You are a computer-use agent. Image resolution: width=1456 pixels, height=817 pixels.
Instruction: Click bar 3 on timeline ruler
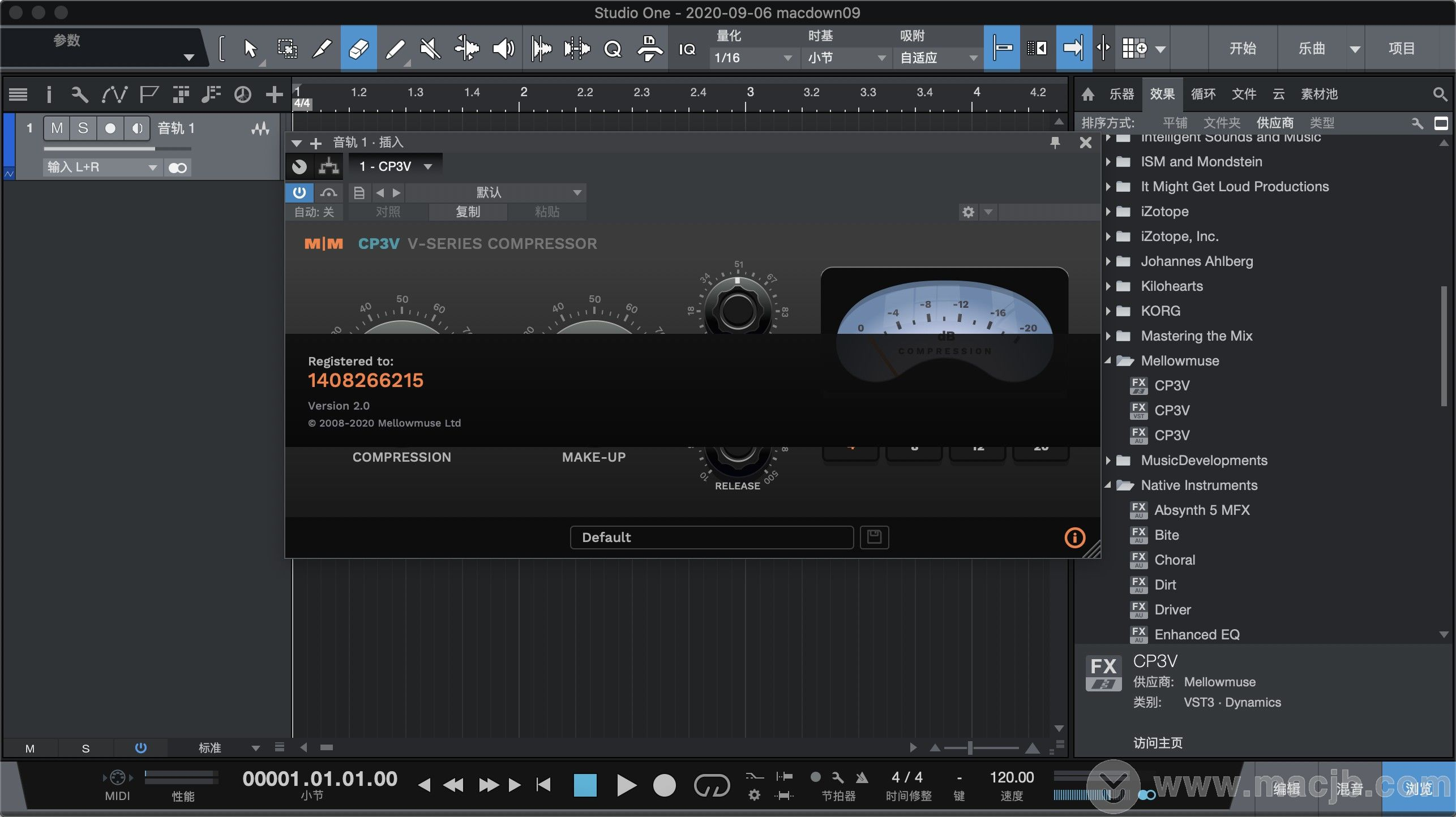coord(750,92)
